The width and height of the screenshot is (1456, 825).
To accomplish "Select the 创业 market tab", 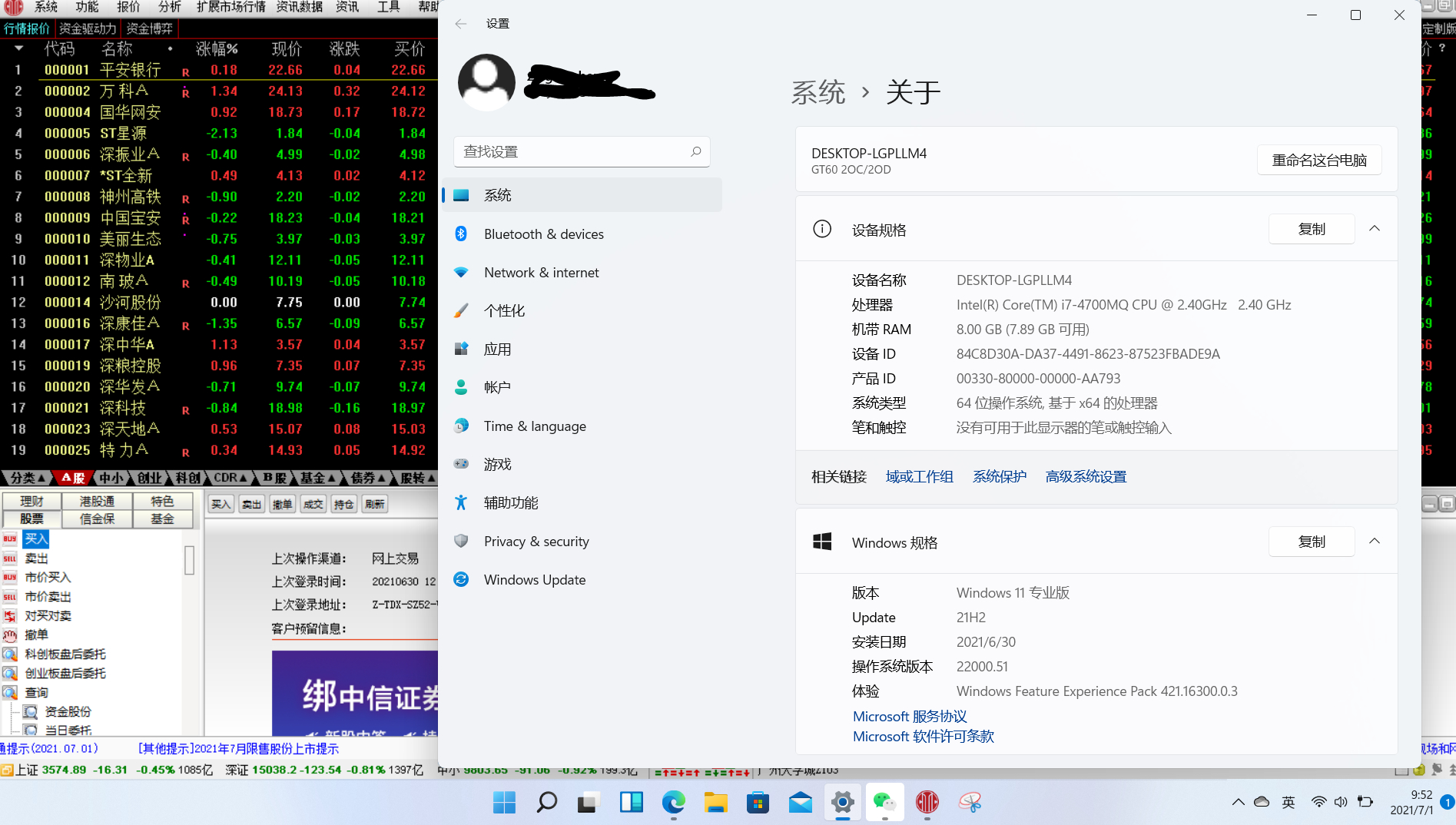I will click(149, 478).
